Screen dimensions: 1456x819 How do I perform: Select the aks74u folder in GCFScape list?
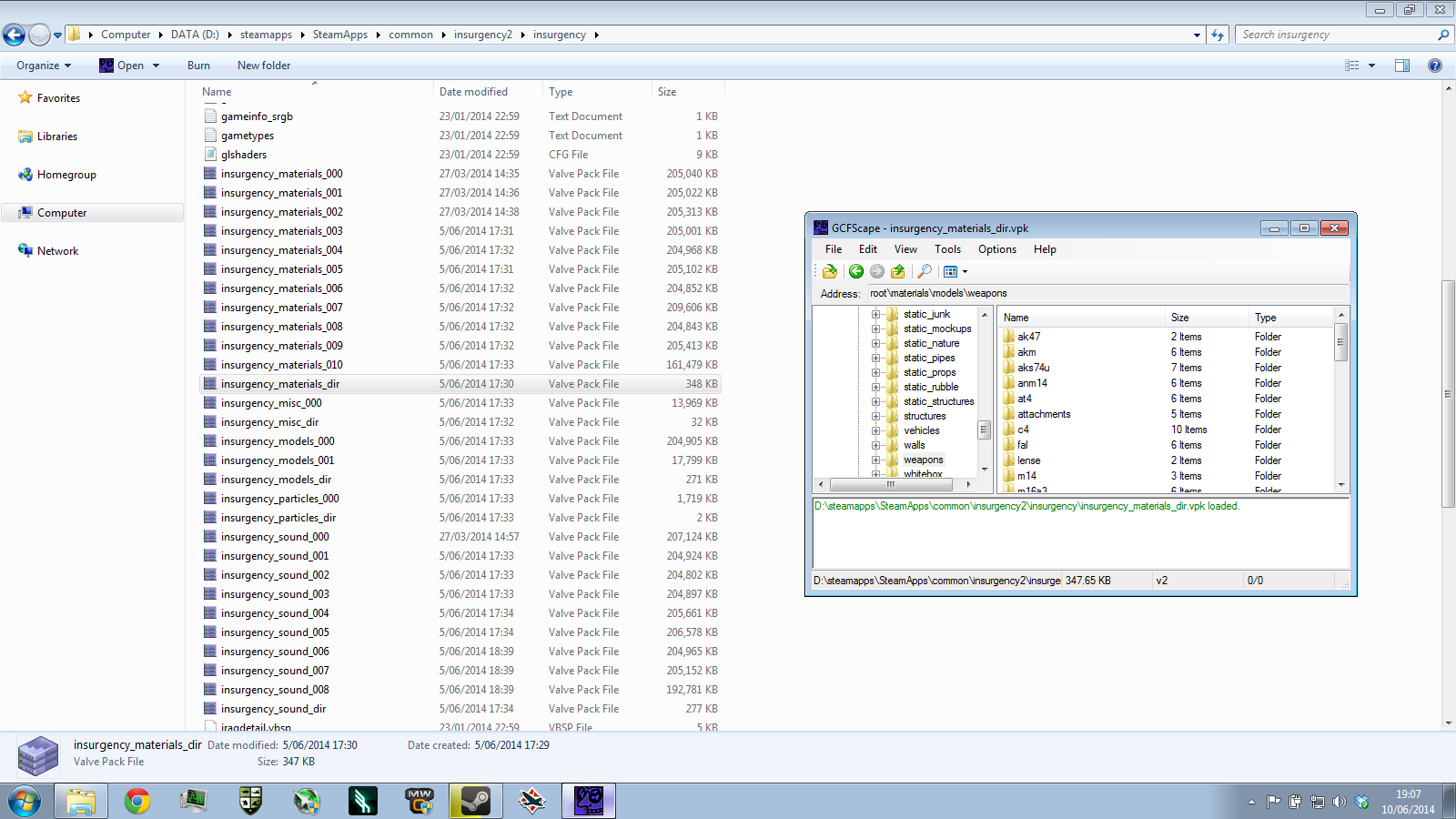click(x=1034, y=368)
